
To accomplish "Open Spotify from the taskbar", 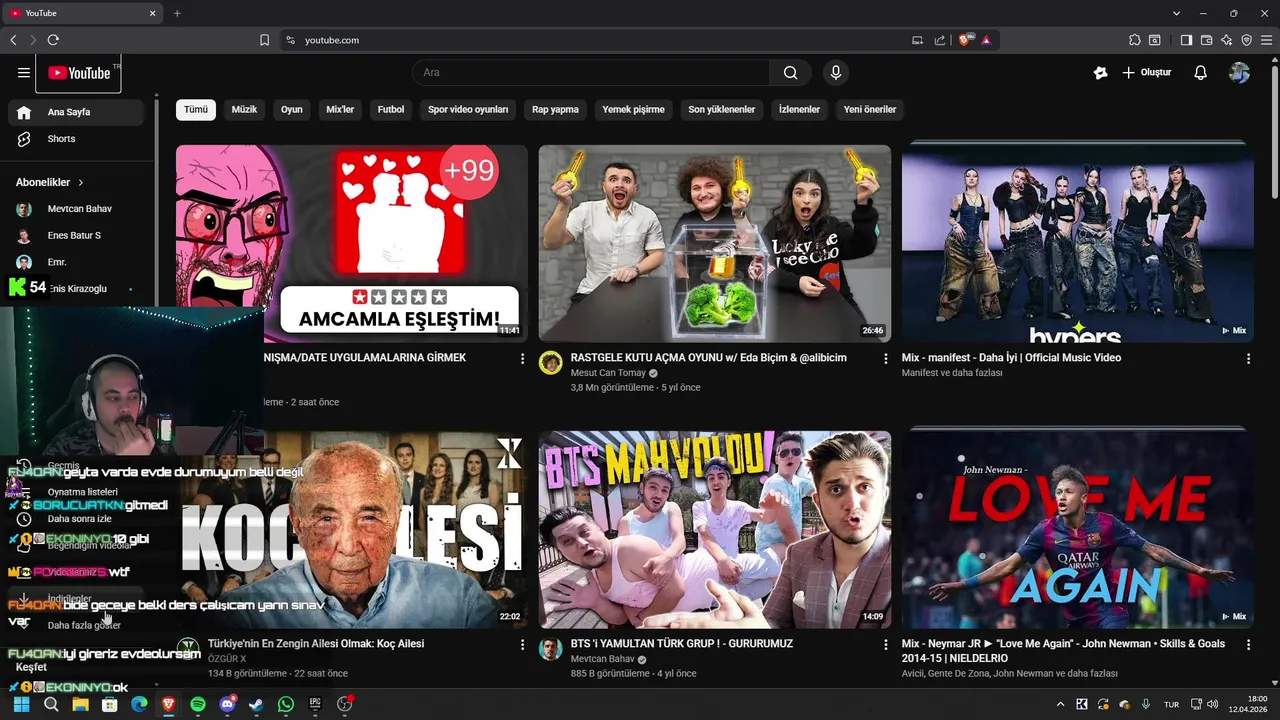I will point(198,705).
